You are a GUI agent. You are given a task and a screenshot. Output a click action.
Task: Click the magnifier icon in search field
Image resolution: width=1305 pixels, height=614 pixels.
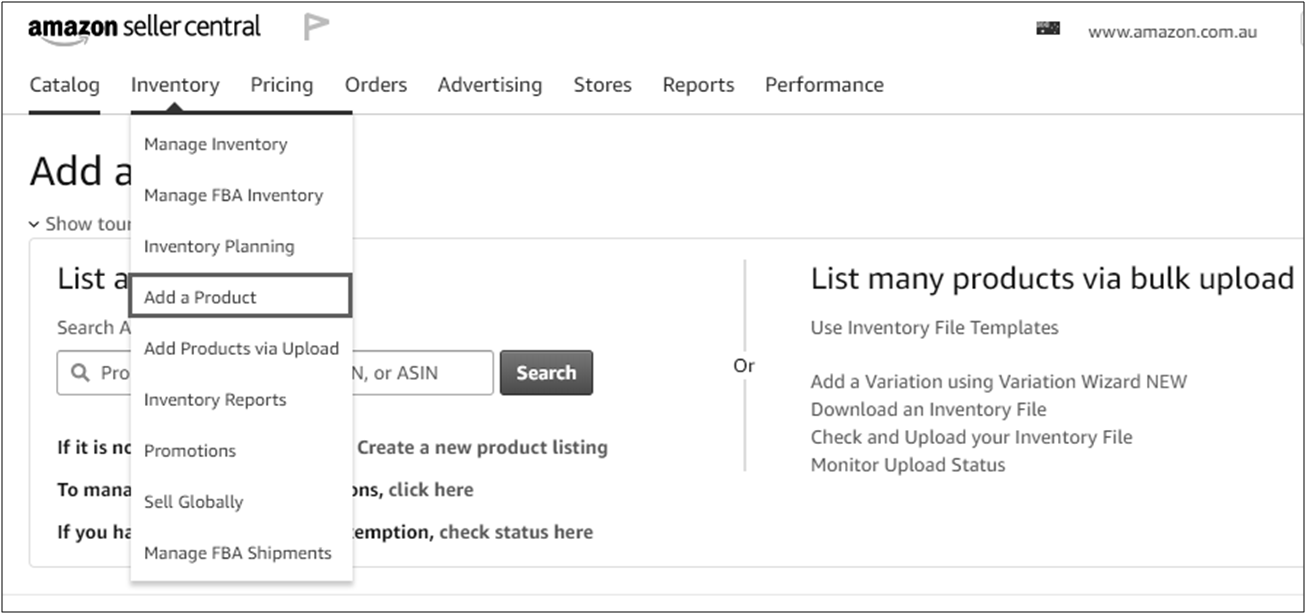(81, 373)
